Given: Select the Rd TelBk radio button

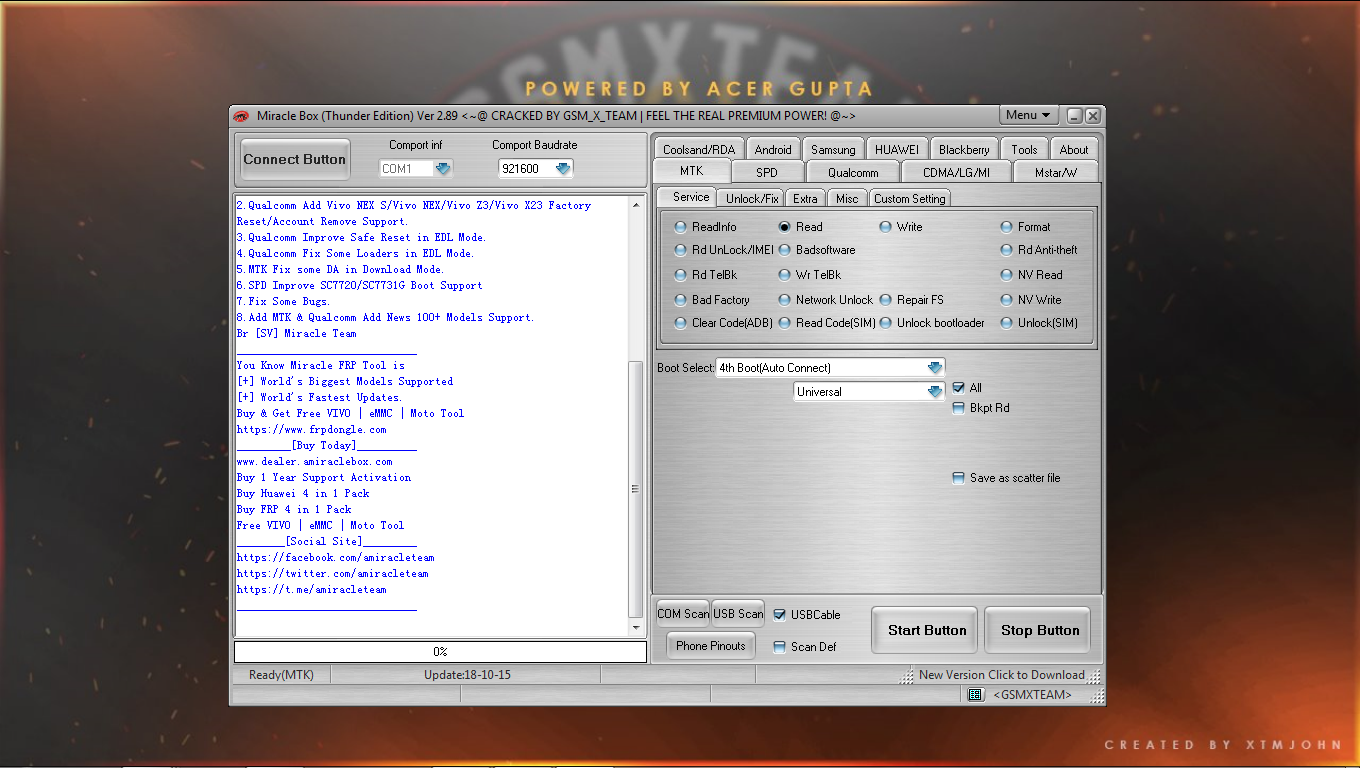Looking at the screenshot, I should [681, 275].
